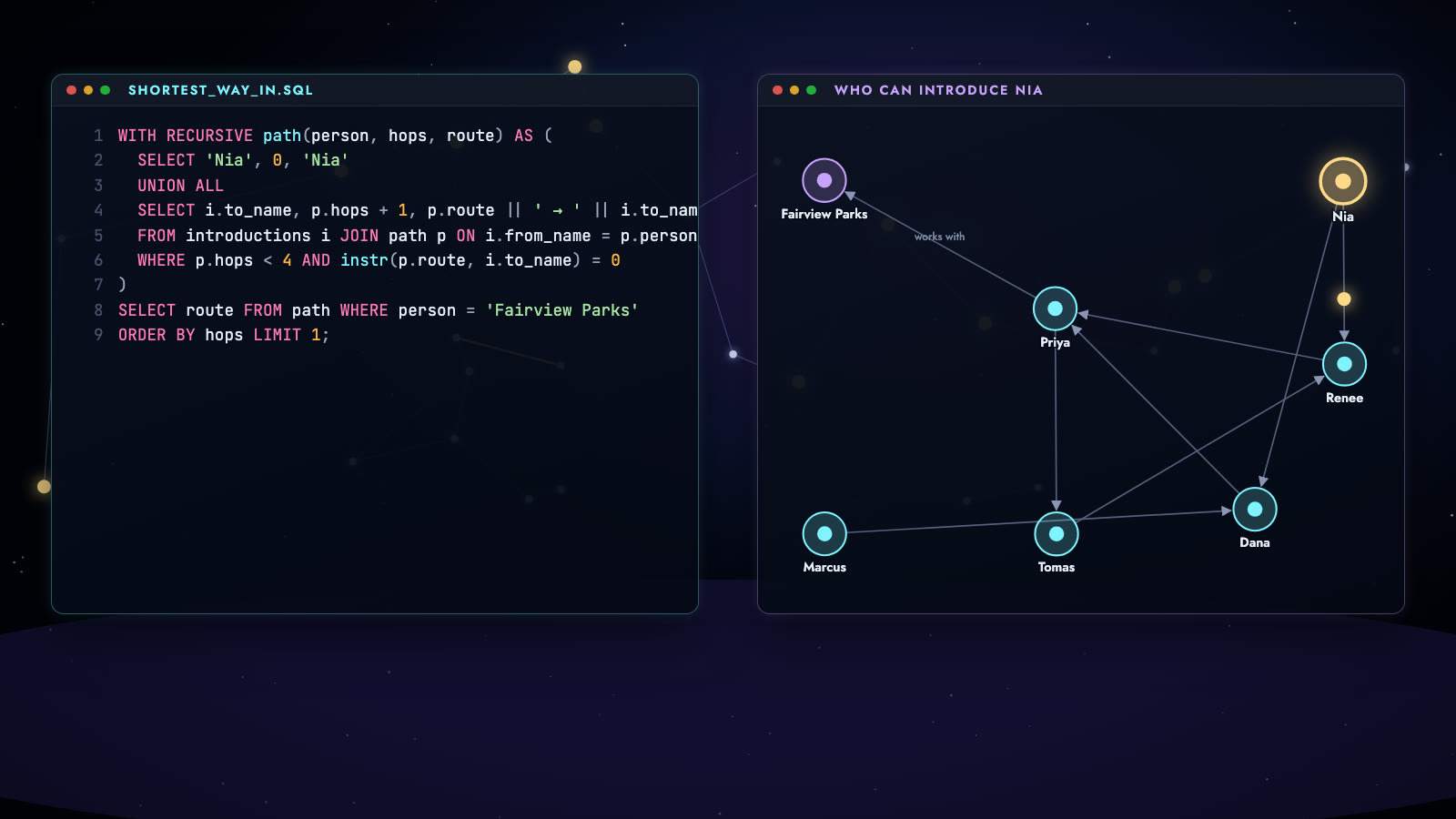Viewport: 1456px width, 819px height.
Task: Select the Fairview Parks node circle
Action: (x=824, y=180)
